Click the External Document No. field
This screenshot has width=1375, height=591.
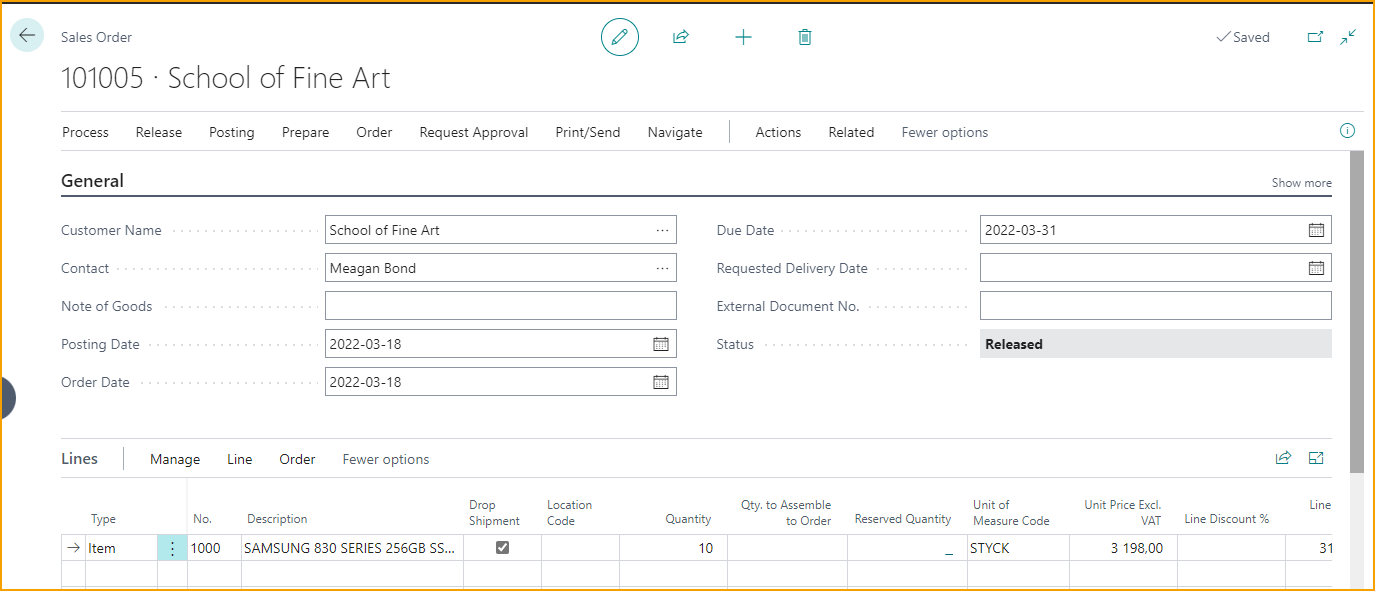coord(1155,306)
